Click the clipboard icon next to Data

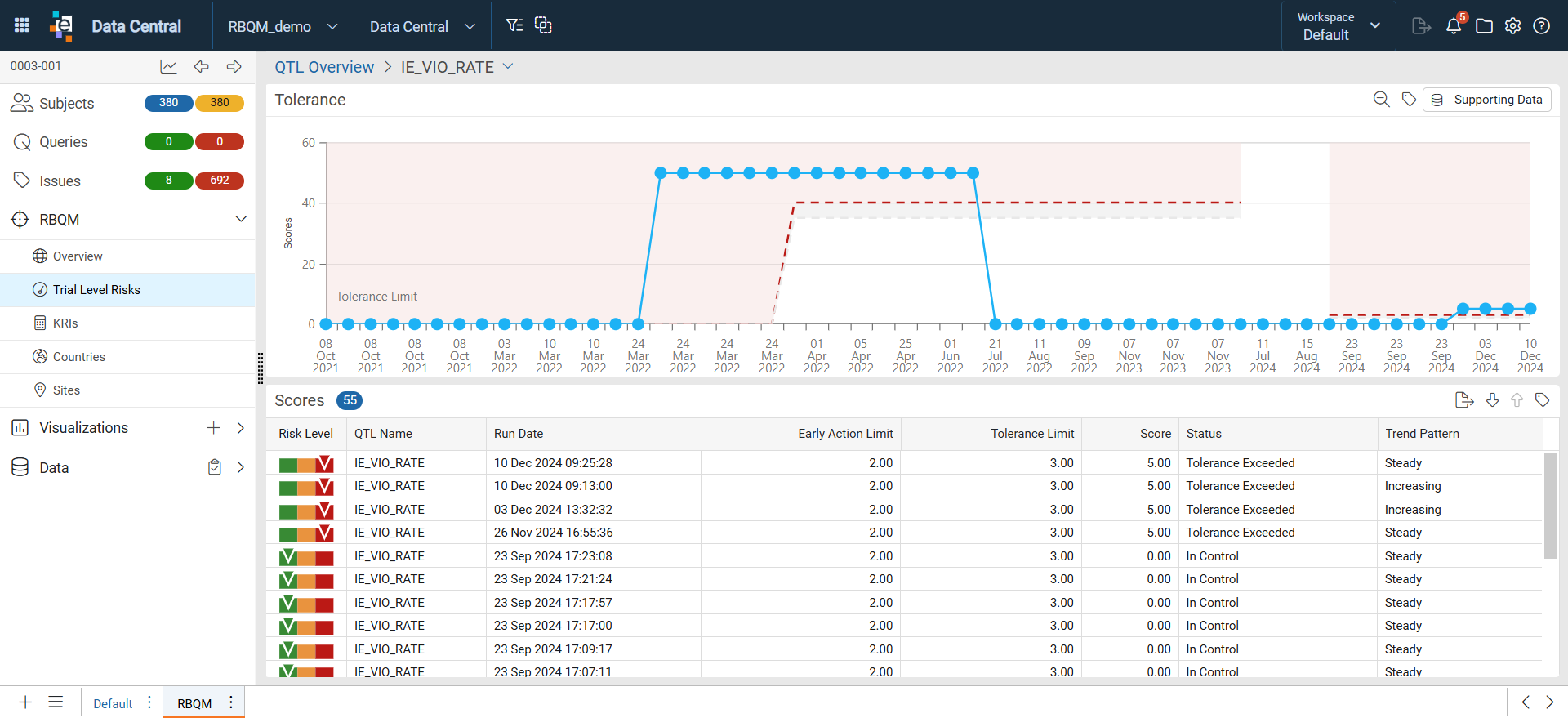tap(215, 467)
